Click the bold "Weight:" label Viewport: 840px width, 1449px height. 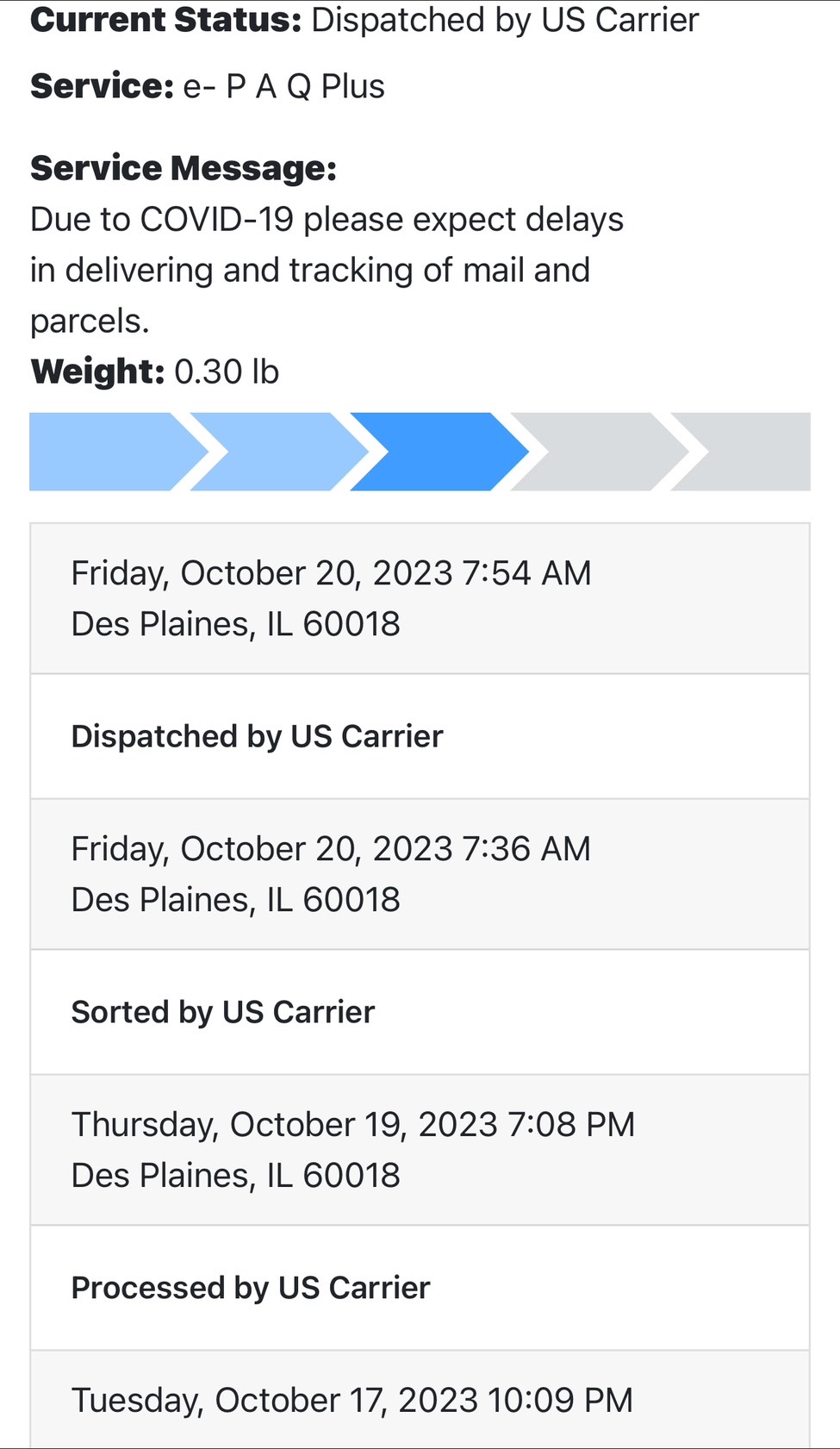coord(97,372)
